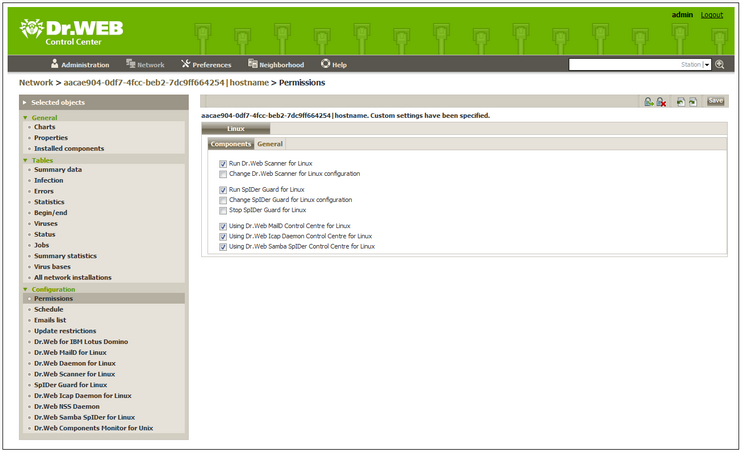Screen dimensions: 745x455
Task: Click the Preferences wrench icon
Action: coord(185,64)
